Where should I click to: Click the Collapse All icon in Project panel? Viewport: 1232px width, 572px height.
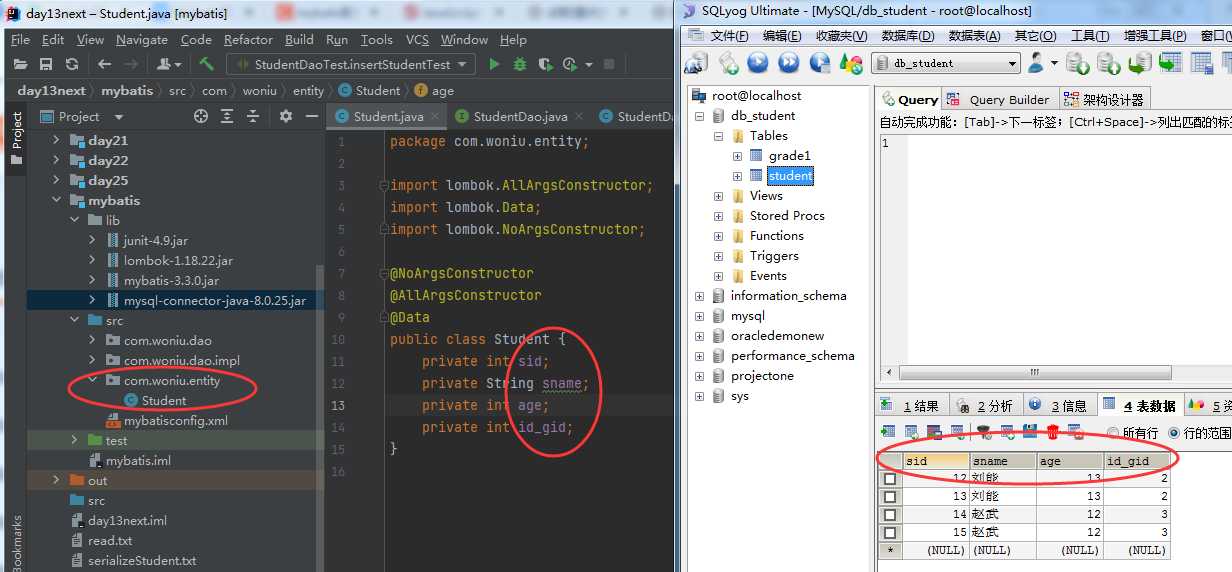[x=252, y=116]
